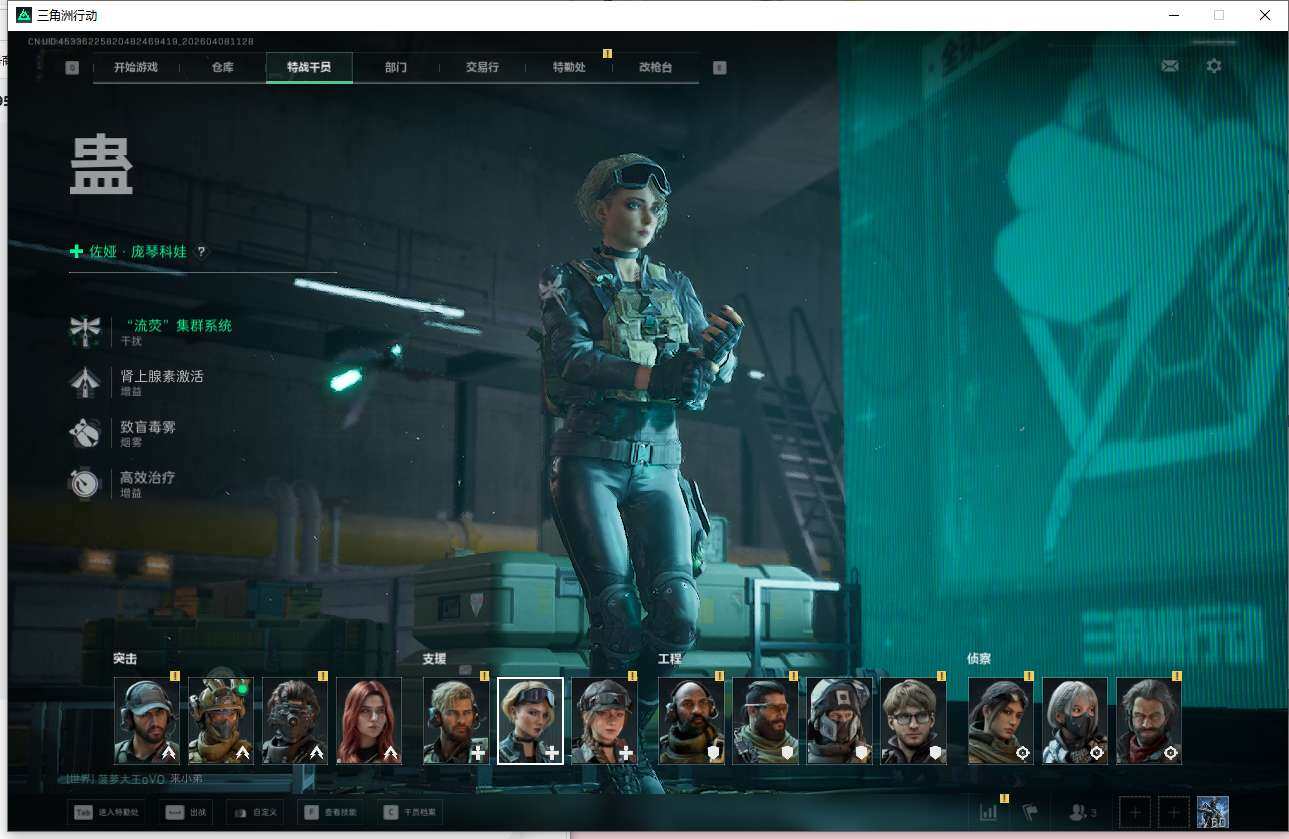Select the 工程 operator with orange glasses

coord(766,721)
